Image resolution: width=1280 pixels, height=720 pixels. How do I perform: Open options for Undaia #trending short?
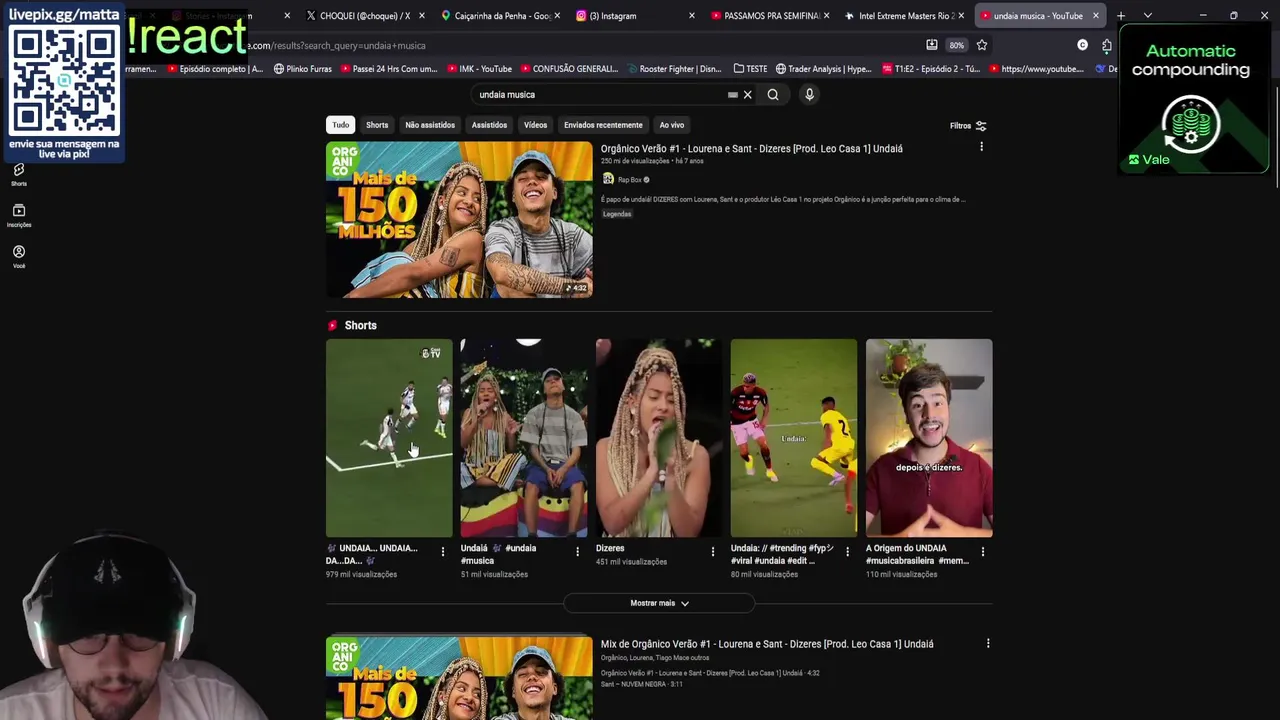(x=848, y=551)
